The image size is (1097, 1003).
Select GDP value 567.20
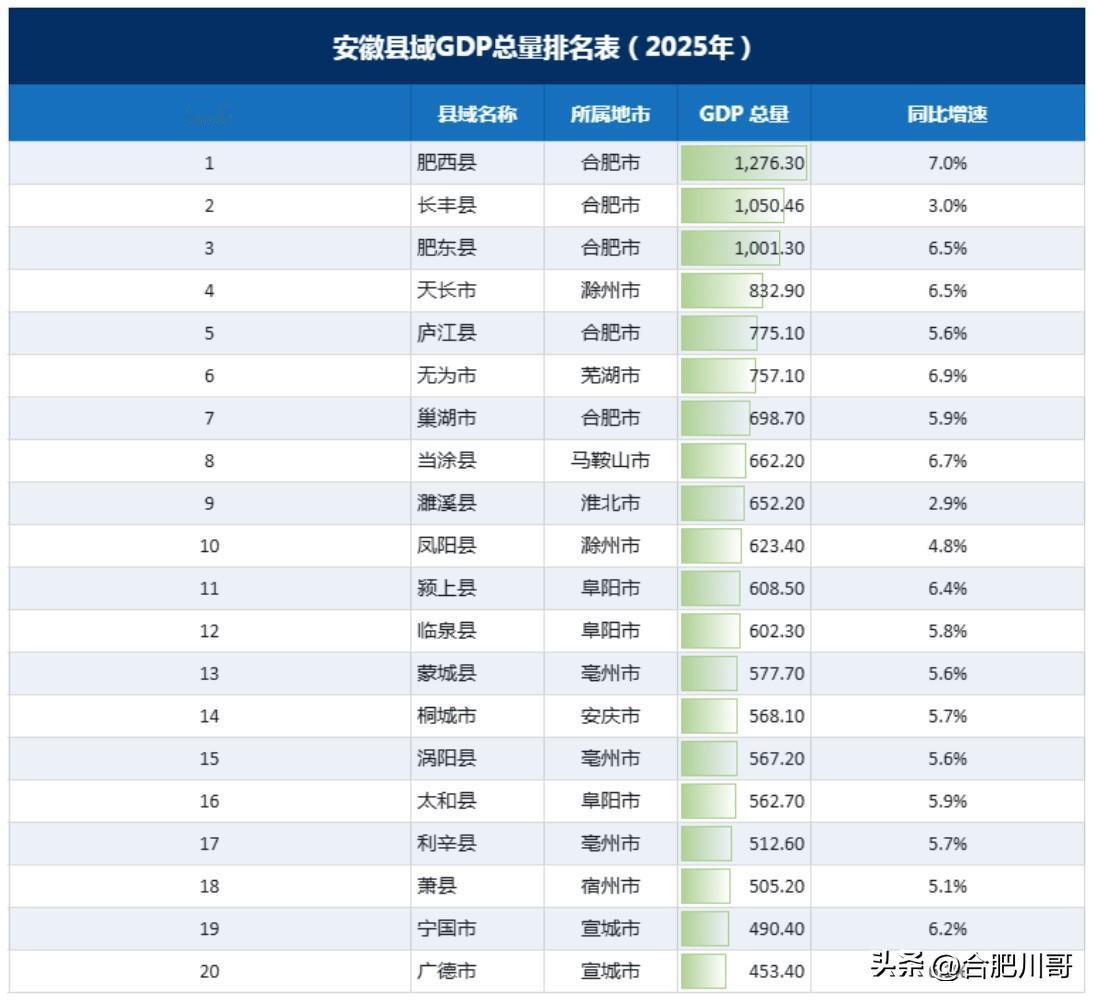(777, 758)
